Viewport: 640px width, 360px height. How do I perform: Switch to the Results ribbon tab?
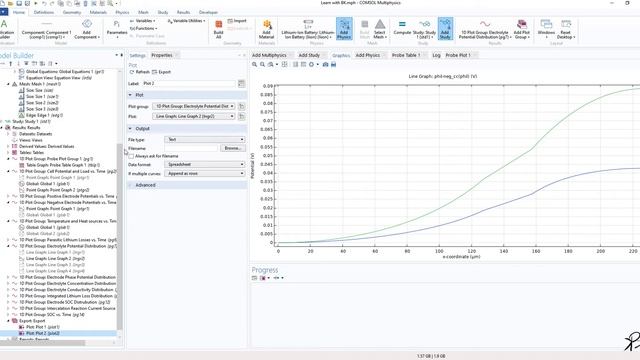click(x=183, y=12)
